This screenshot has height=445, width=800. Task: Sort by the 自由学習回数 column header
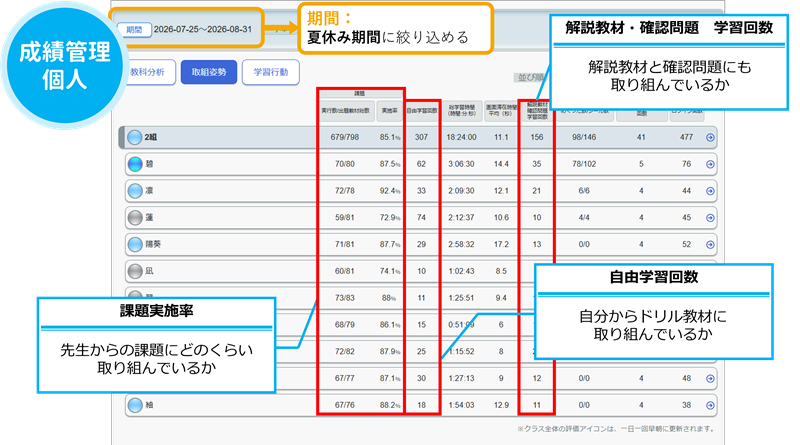422,111
